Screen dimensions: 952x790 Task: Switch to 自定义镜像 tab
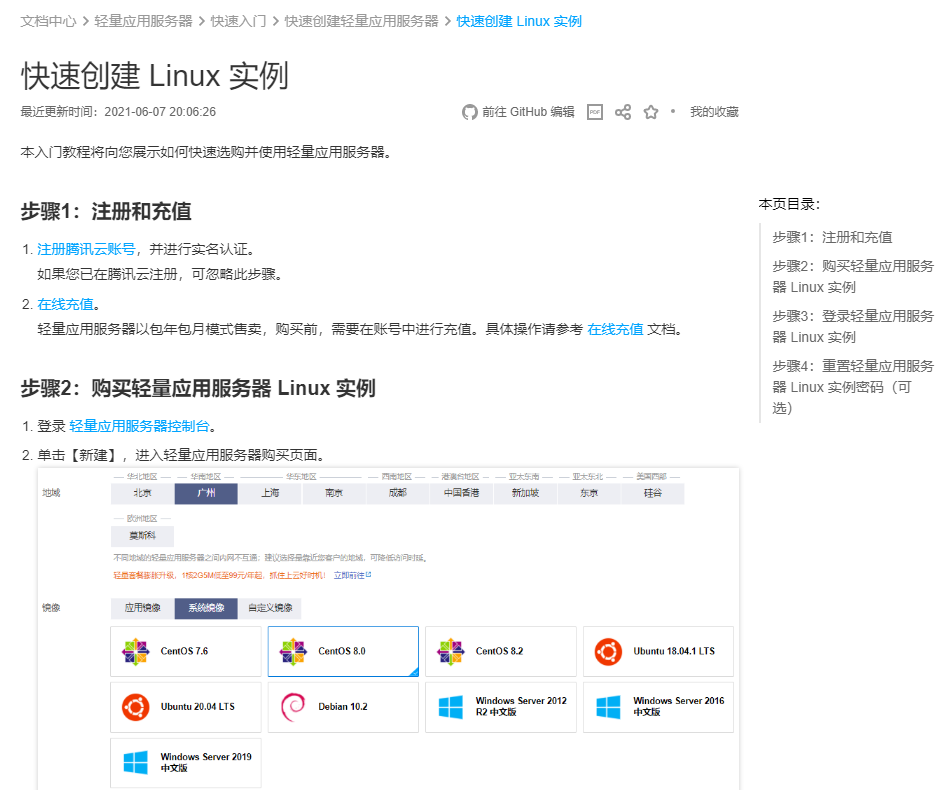point(270,608)
